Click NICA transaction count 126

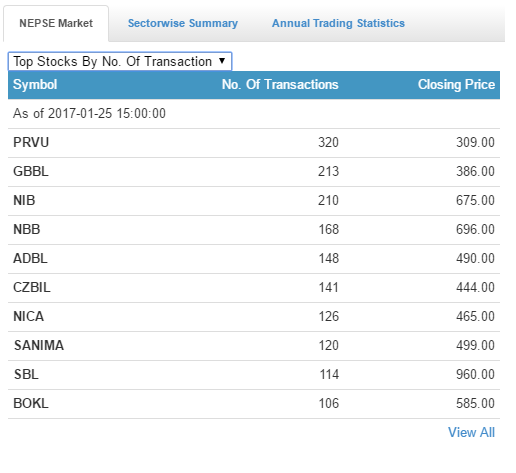tap(329, 317)
